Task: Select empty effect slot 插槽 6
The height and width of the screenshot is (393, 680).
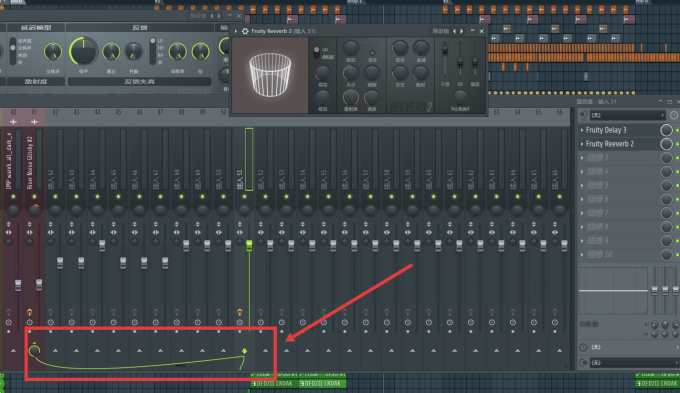Action: 598,199
